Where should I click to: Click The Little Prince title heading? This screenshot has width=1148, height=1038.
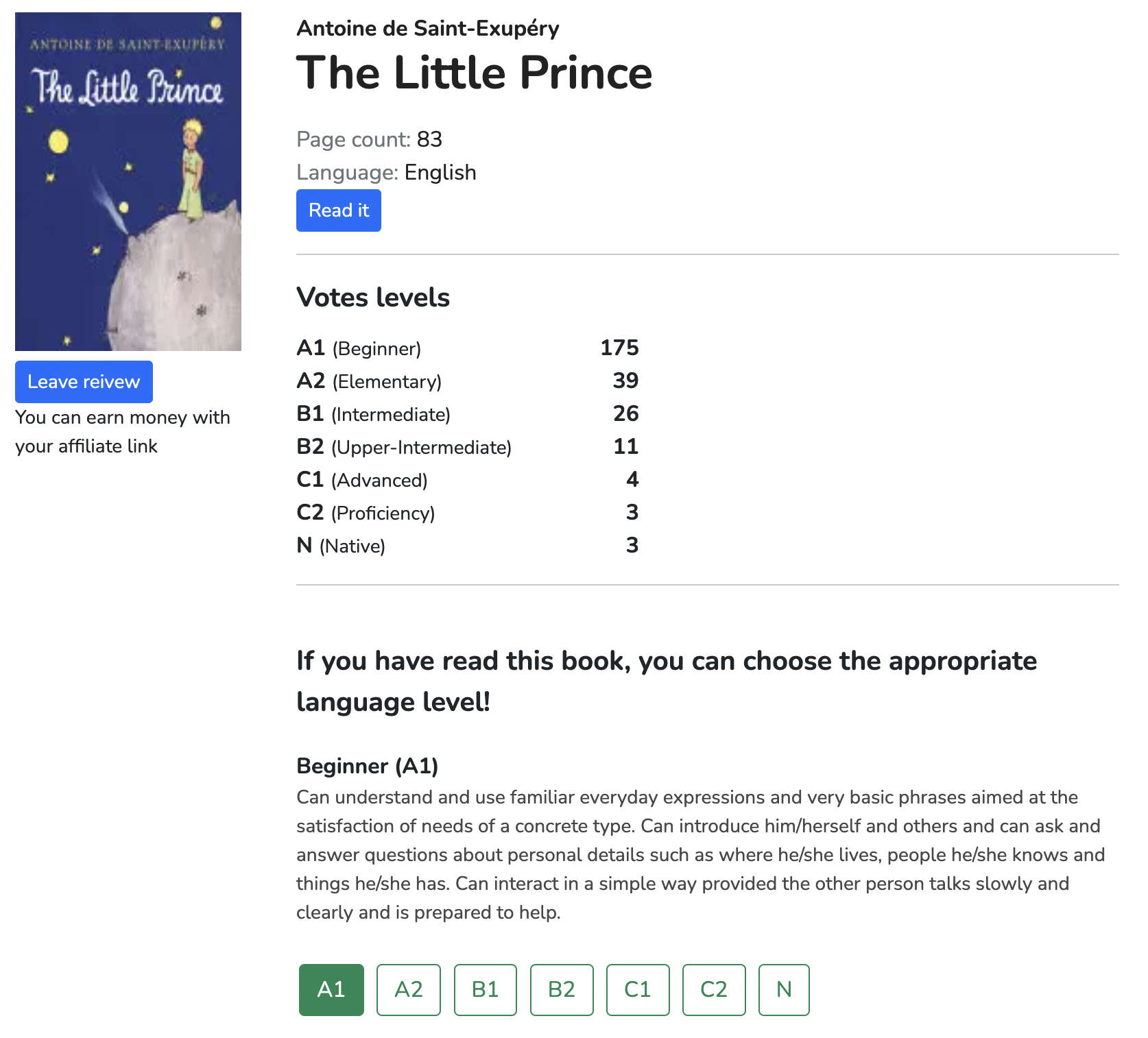tap(474, 73)
